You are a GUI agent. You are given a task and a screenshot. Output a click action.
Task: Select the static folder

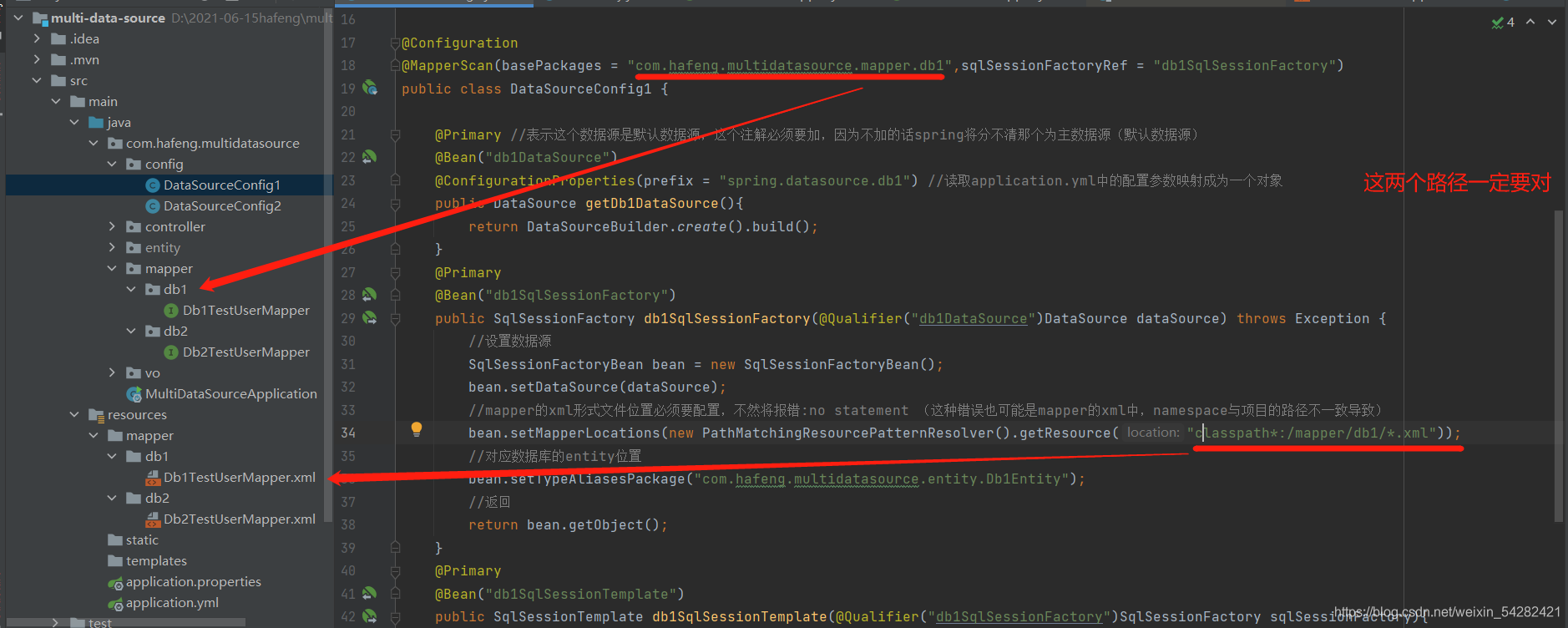tap(142, 539)
